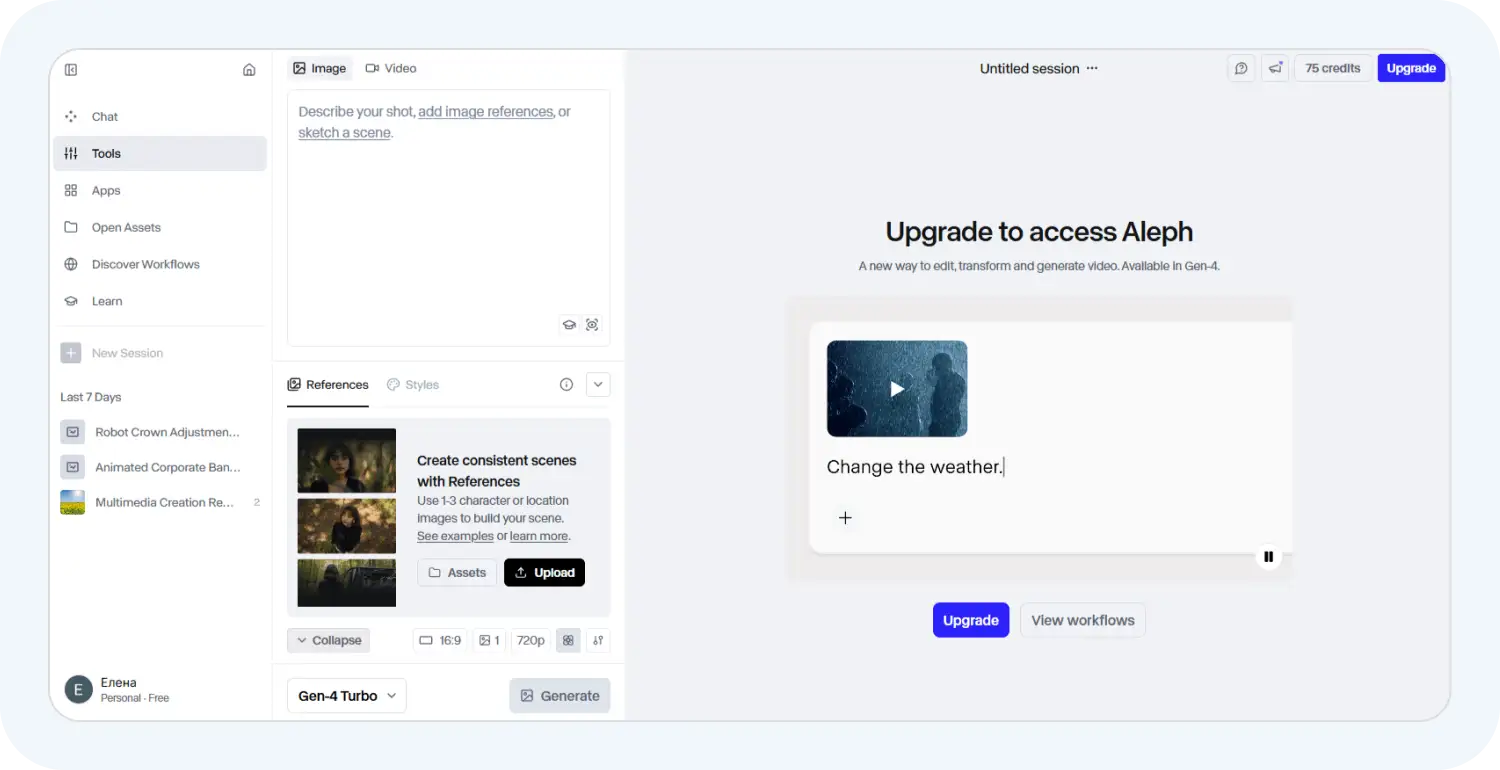The image size is (1500, 770).
Task: Go to Home via house icon
Action: pos(249,70)
